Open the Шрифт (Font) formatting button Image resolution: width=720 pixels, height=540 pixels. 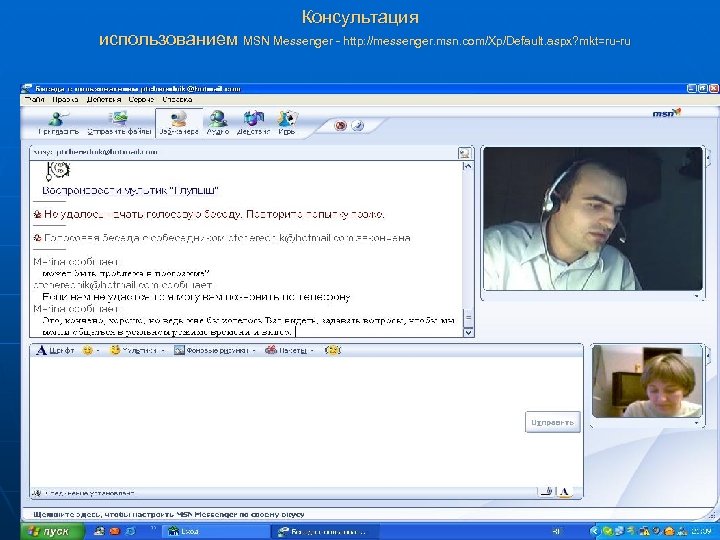[55, 350]
